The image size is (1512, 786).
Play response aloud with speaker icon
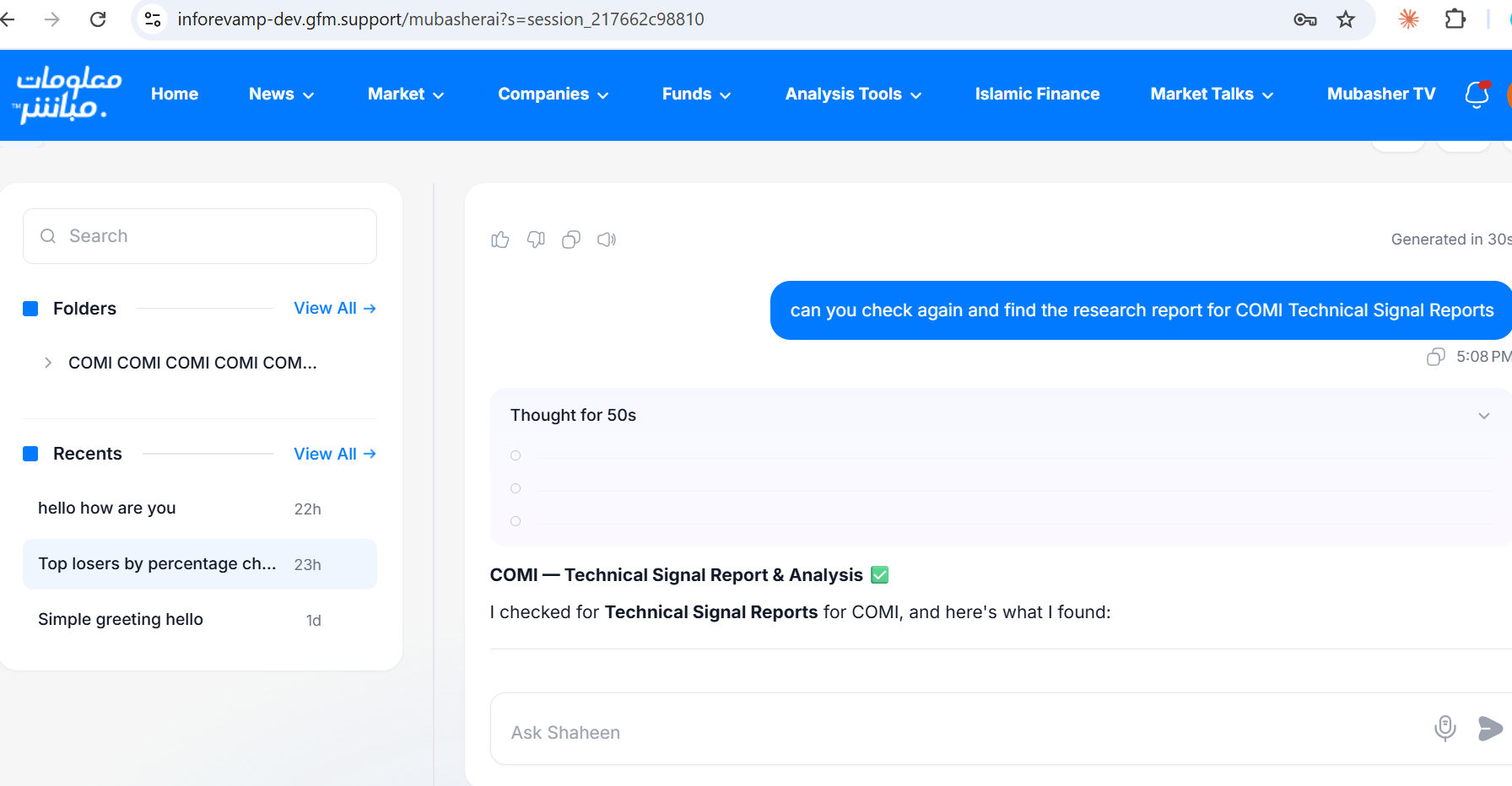coord(607,240)
